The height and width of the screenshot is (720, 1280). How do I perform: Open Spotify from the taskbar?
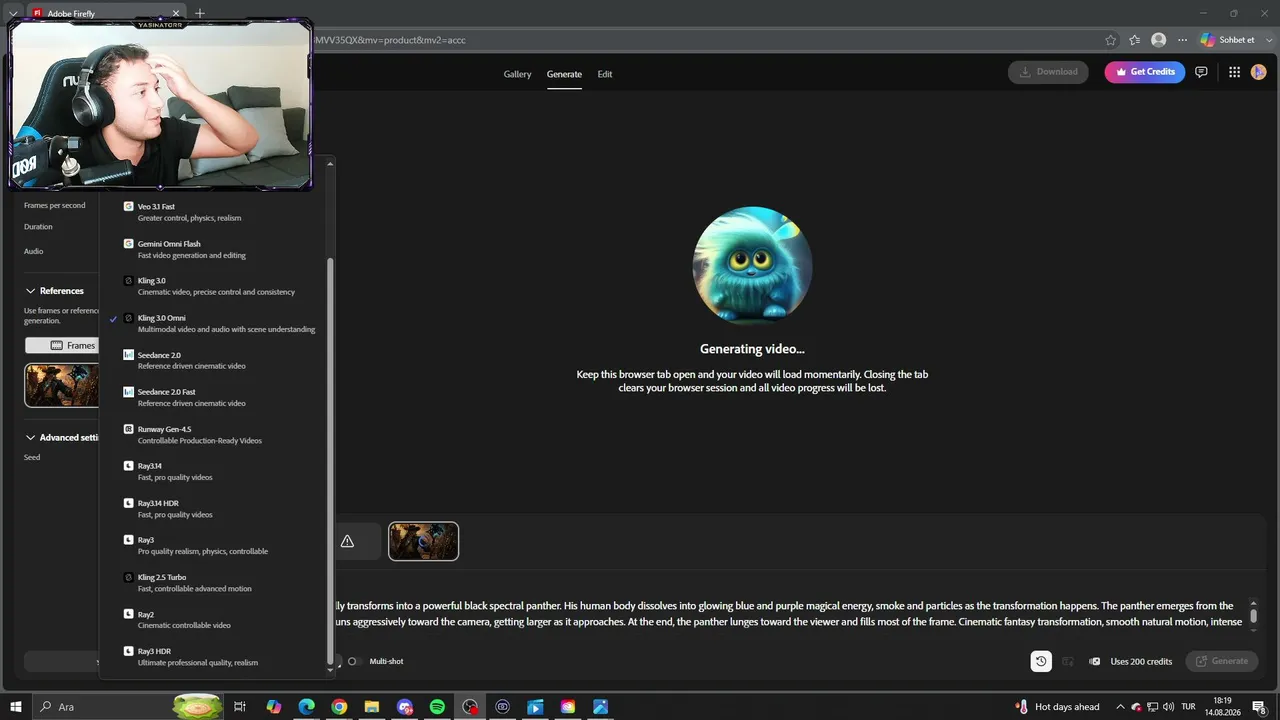click(437, 707)
